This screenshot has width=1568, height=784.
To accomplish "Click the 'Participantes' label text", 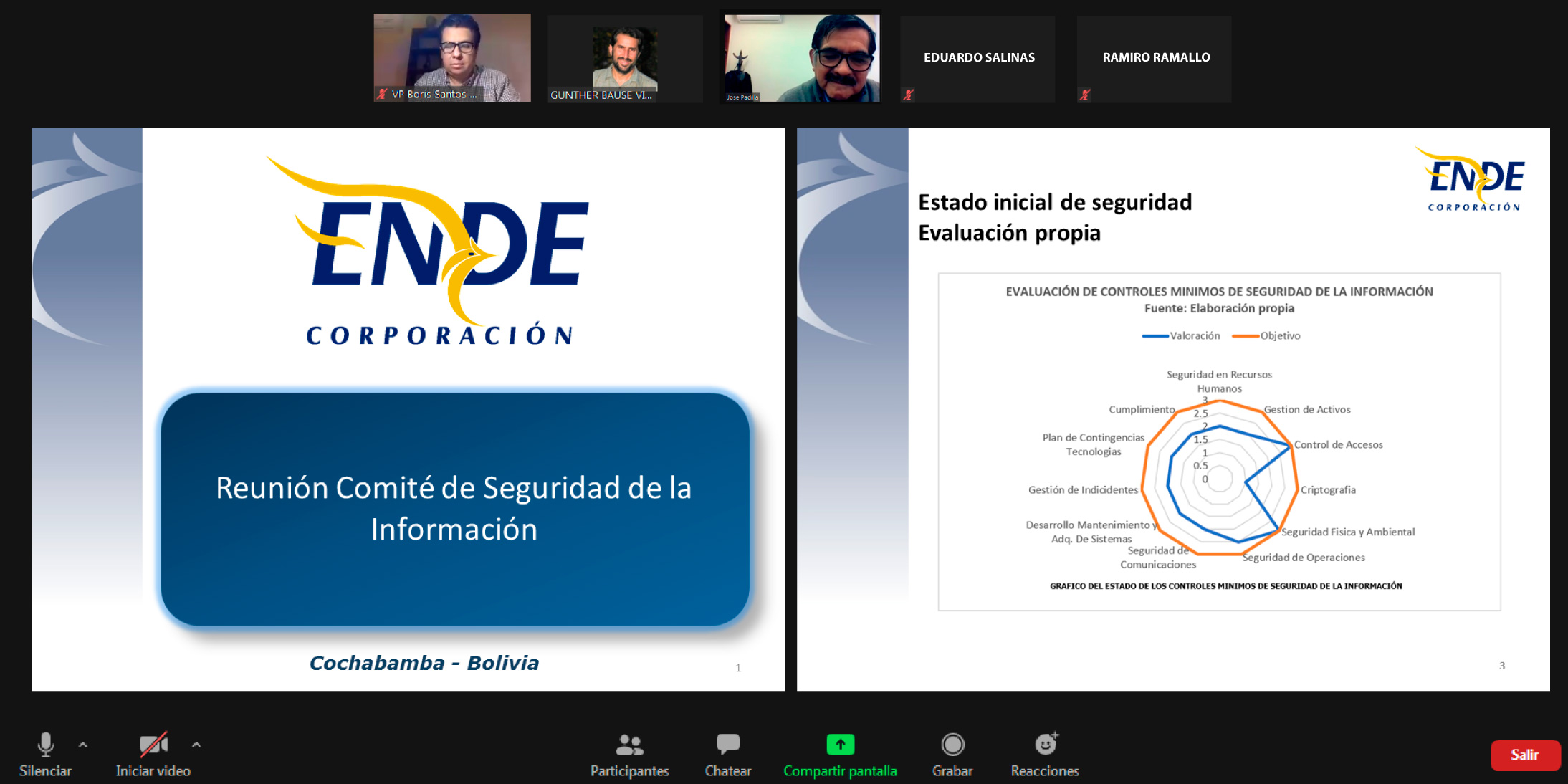I will pos(629,771).
